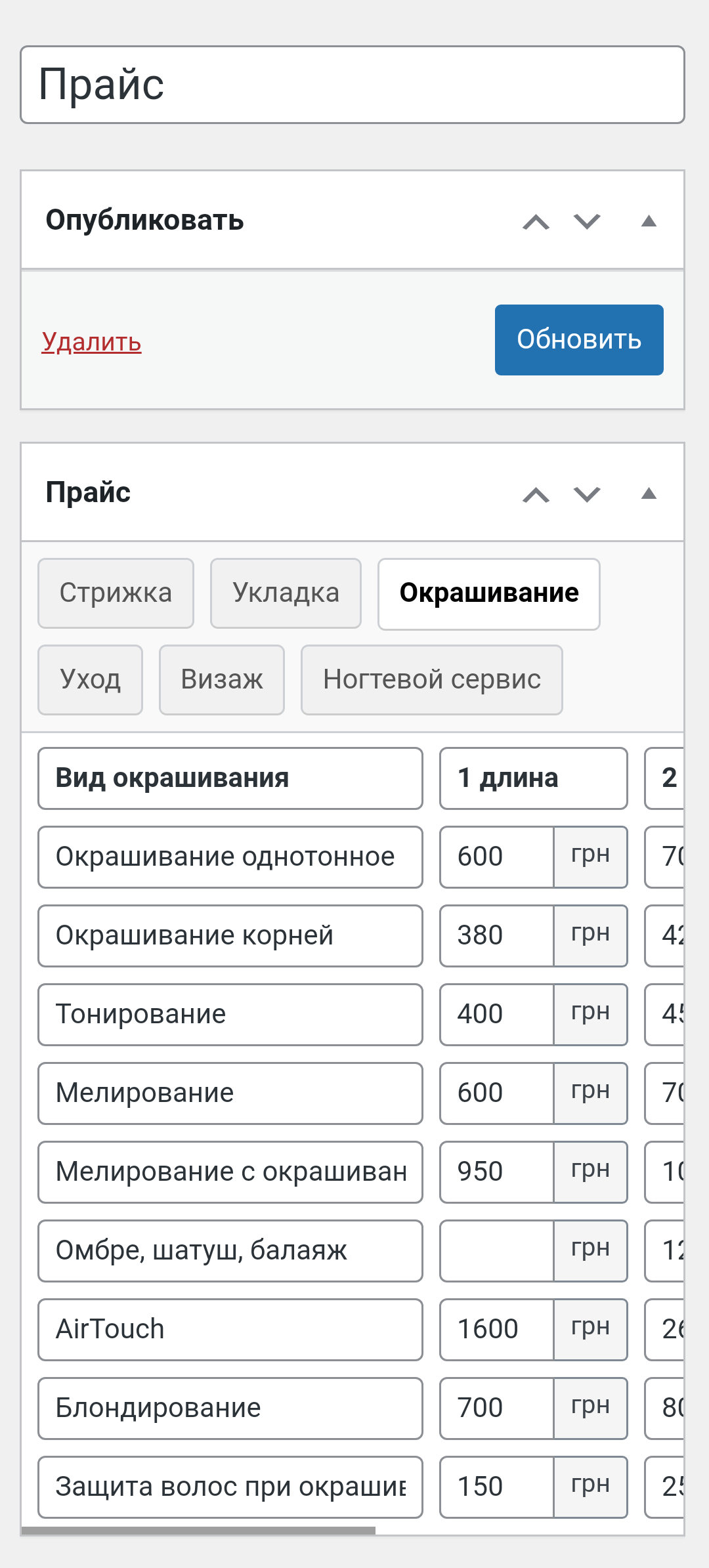709x1568 pixels.
Task: Select the Окрашивание category tab
Action: pyautogui.click(x=488, y=591)
